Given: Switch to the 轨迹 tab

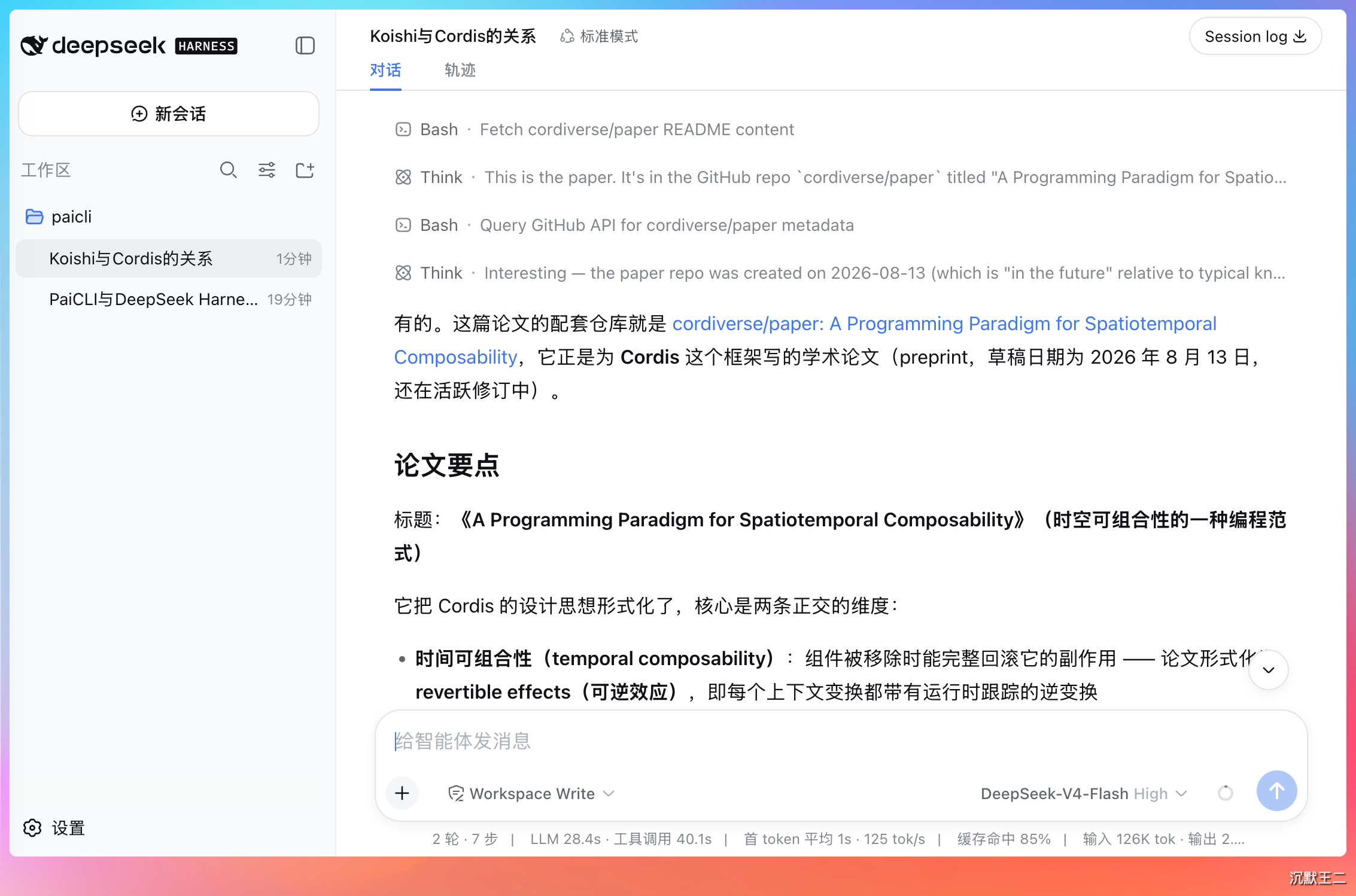Looking at the screenshot, I should pos(460,71).
